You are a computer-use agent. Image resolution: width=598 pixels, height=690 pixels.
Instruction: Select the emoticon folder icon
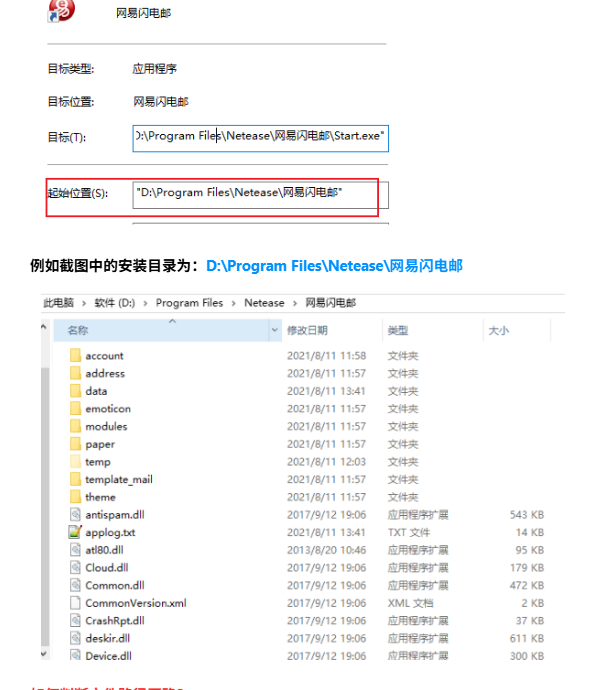[75, 408]
